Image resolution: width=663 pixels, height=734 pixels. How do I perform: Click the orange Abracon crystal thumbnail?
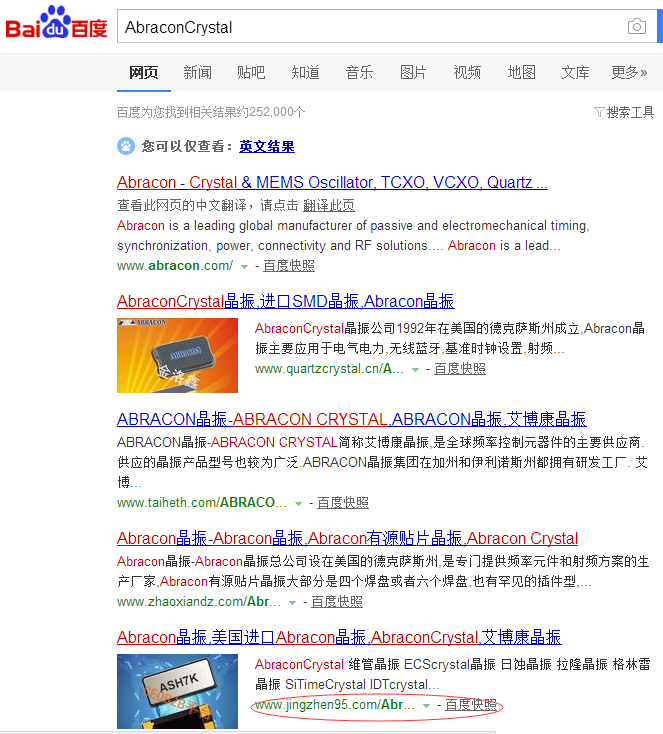pyautogui.click(x=177, y=355)
